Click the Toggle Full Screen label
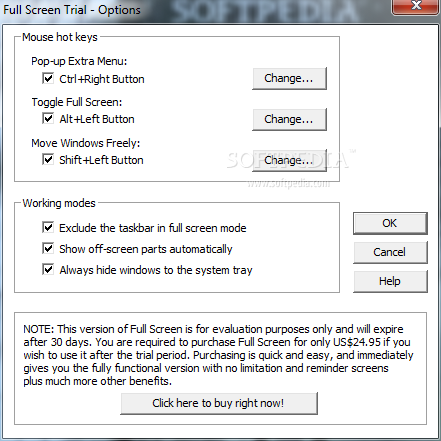This screenshot has width=441, height=441. point(77,102)
